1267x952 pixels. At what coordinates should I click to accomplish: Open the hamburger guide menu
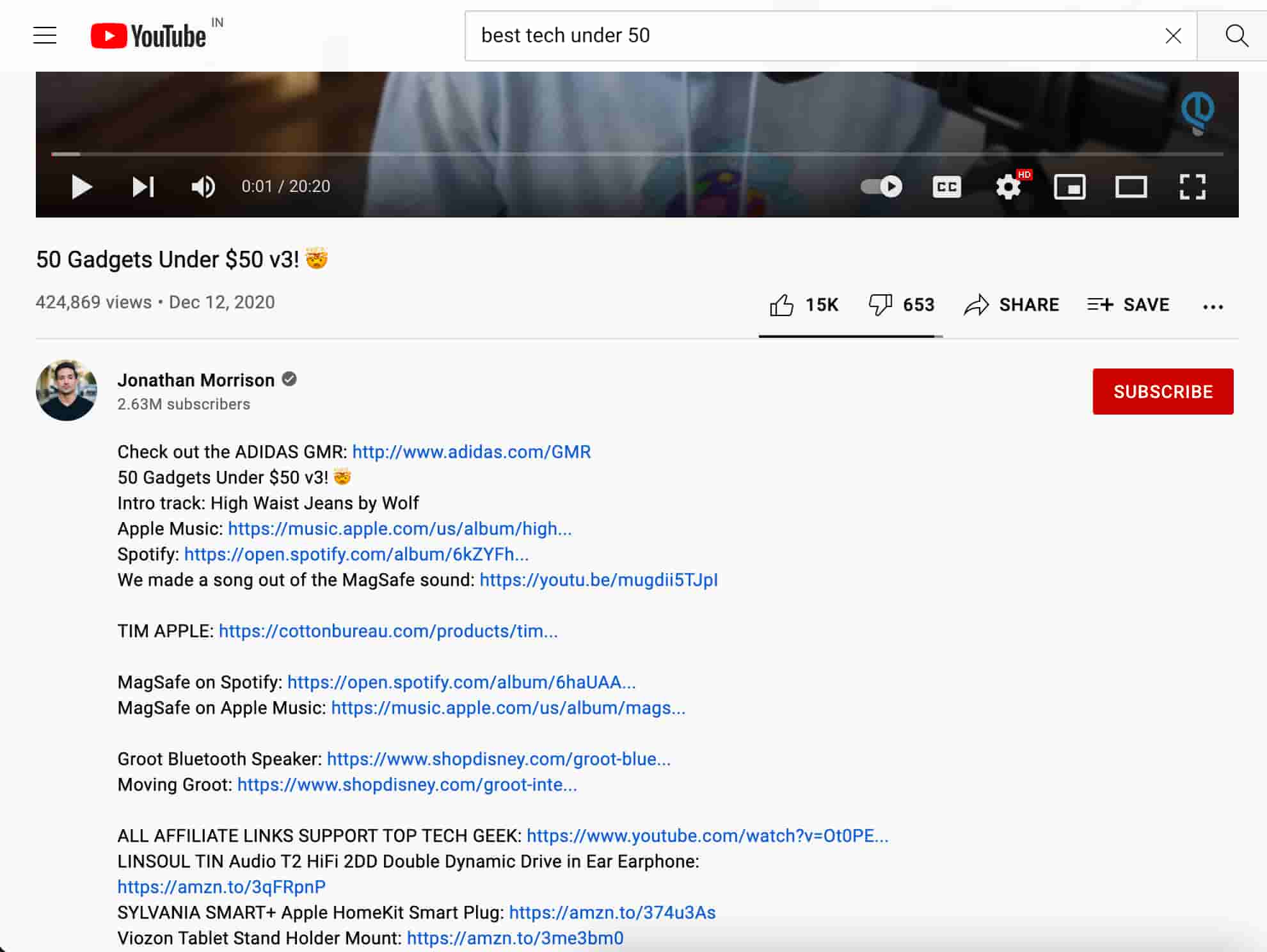45,35
